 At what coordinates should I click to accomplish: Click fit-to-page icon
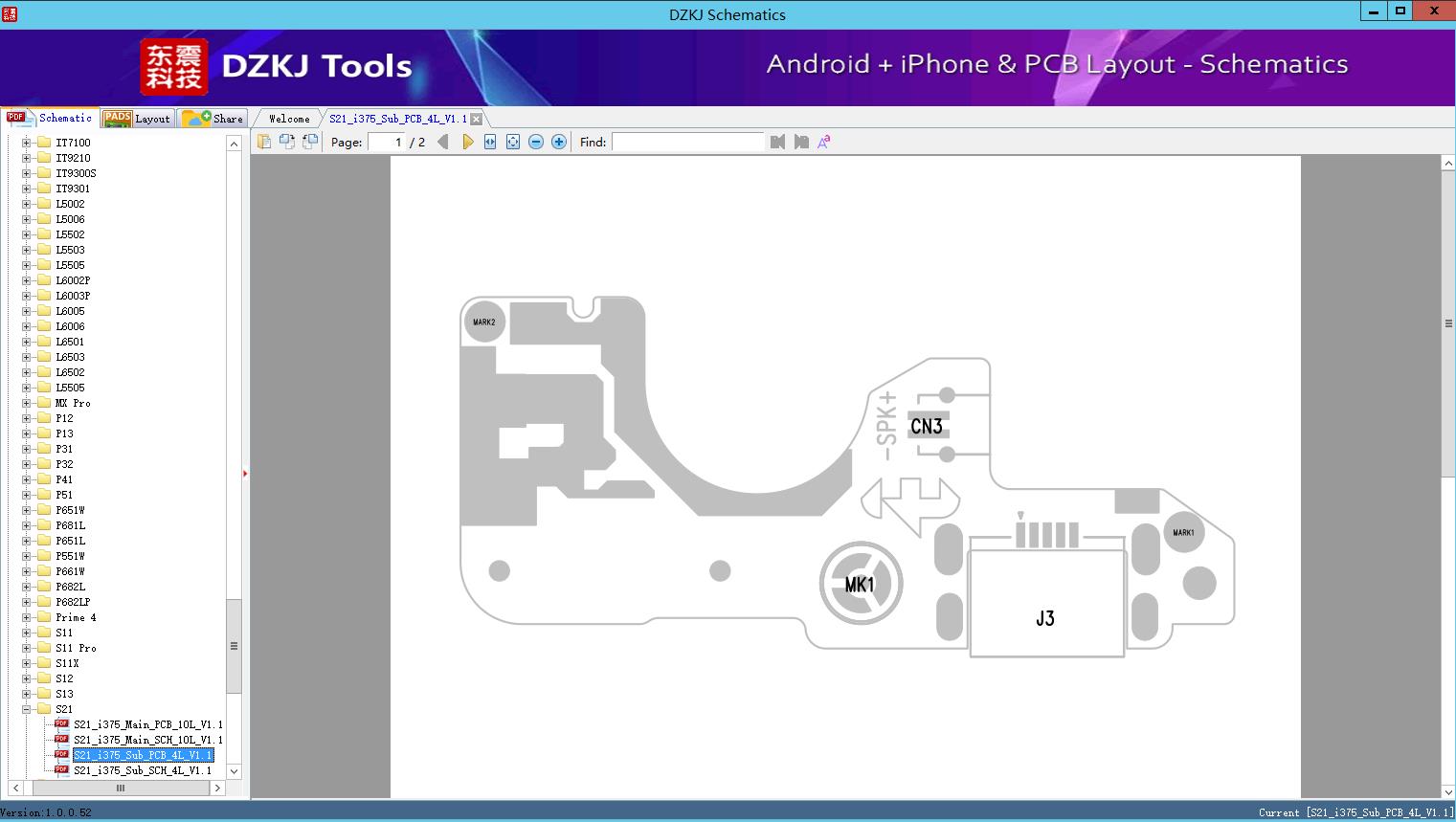point(513,142)
